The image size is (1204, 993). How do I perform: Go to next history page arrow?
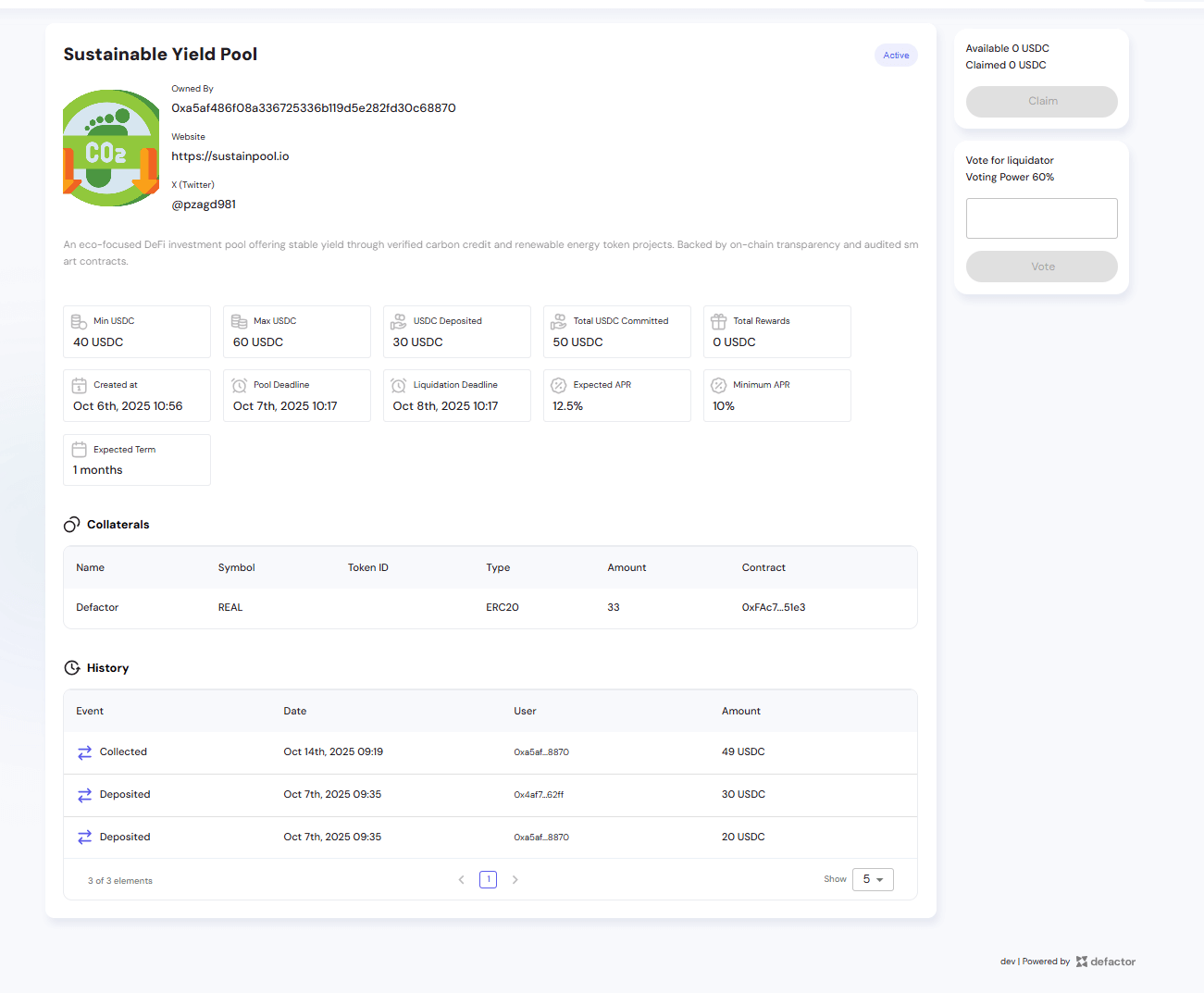(515, 880)
